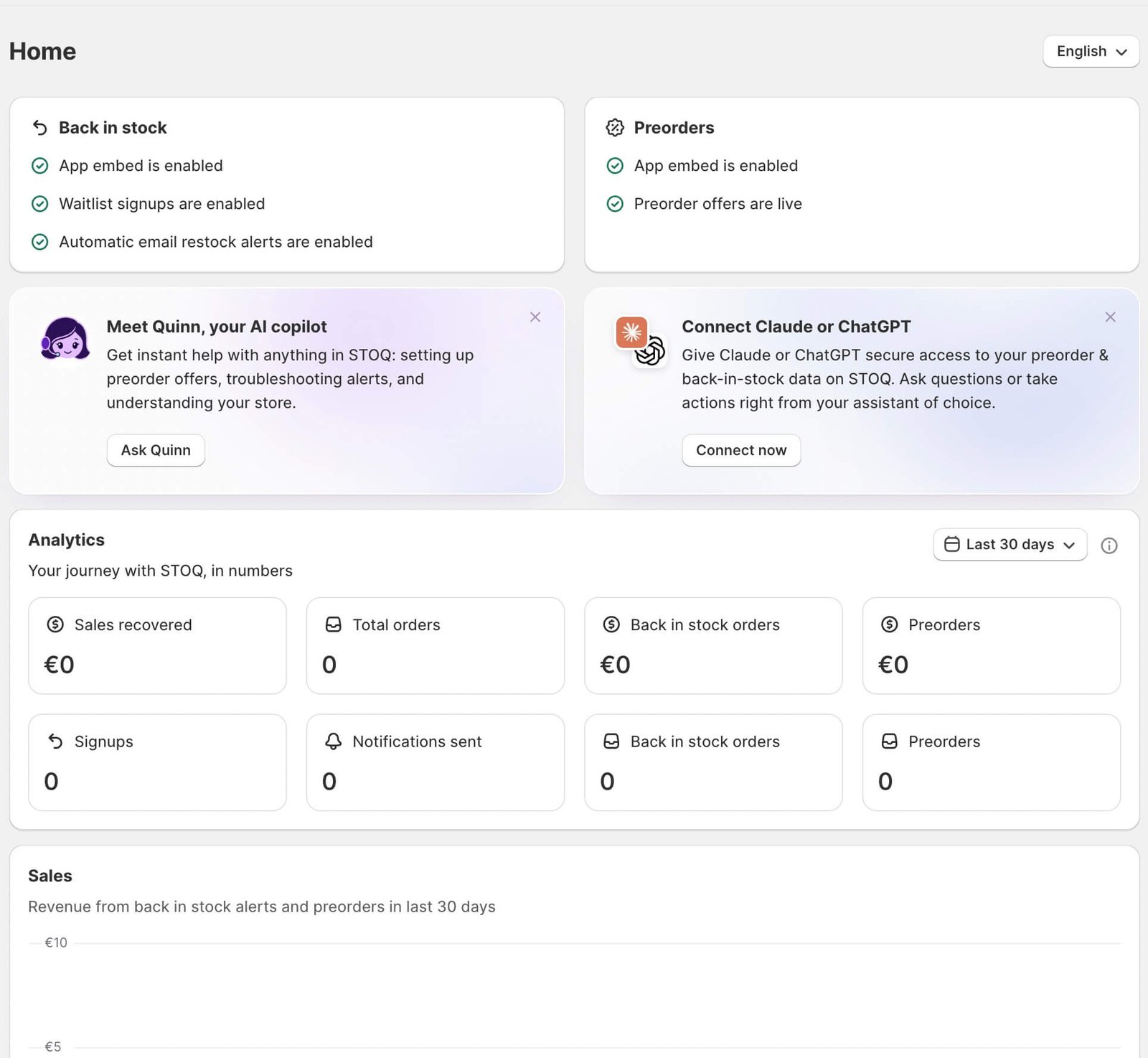Click the Analytics section heading
Viewport: 1148px width, 1058px height.
[67, 540]
